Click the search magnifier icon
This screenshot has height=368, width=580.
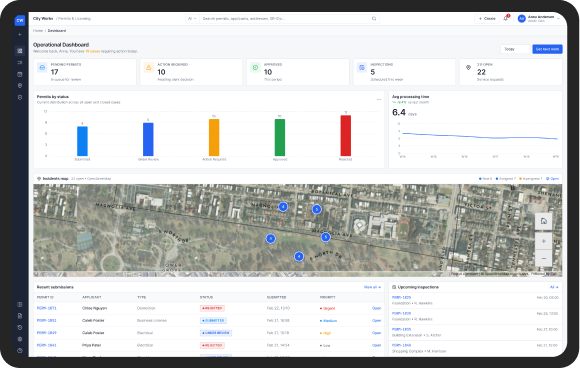pos(374,18)
